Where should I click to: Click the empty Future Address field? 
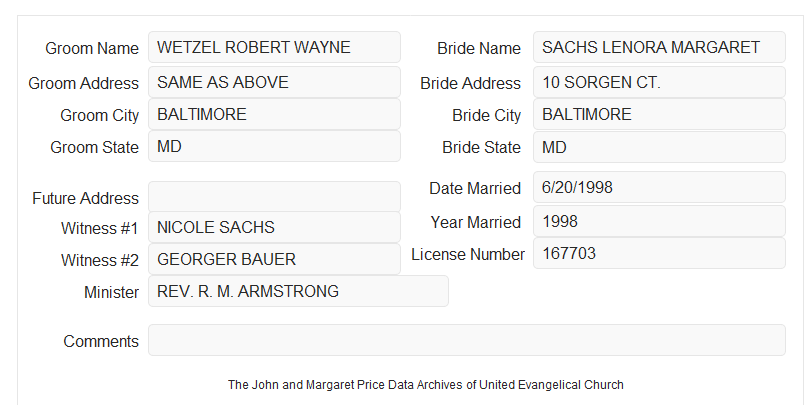click(x=274, y=197)
